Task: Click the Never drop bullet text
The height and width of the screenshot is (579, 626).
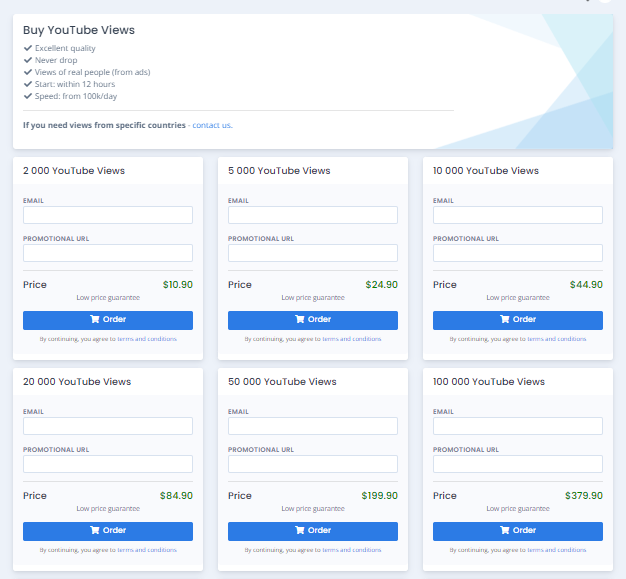Action: click(x=56, y=60)
